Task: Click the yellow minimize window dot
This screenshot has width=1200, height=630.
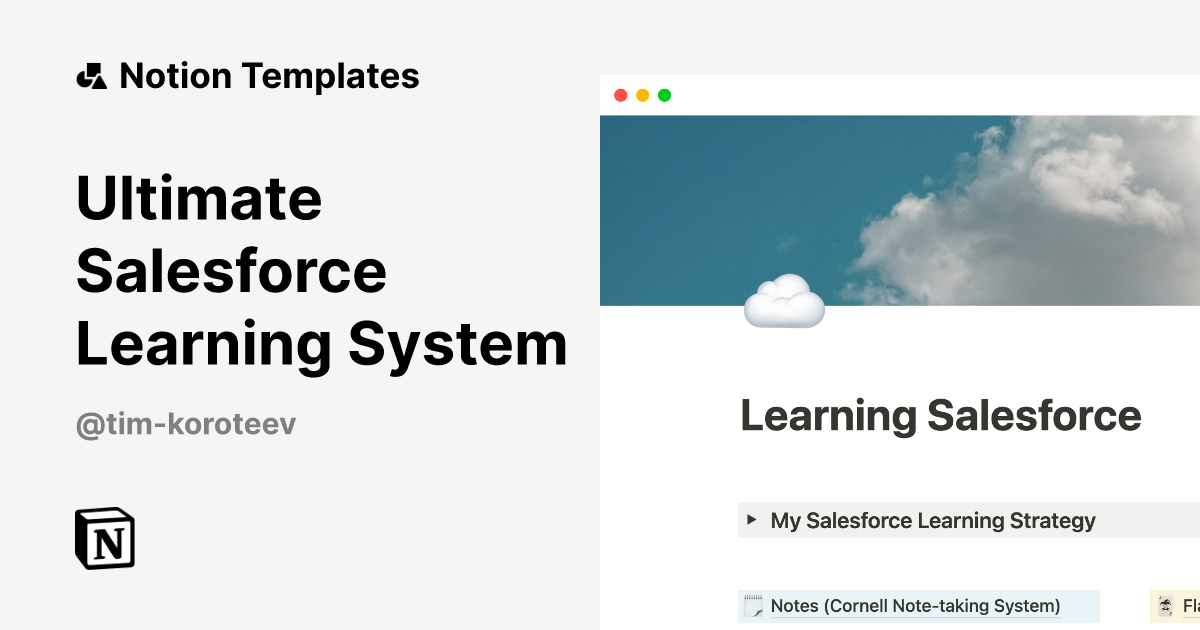Action: click(642, 95)
